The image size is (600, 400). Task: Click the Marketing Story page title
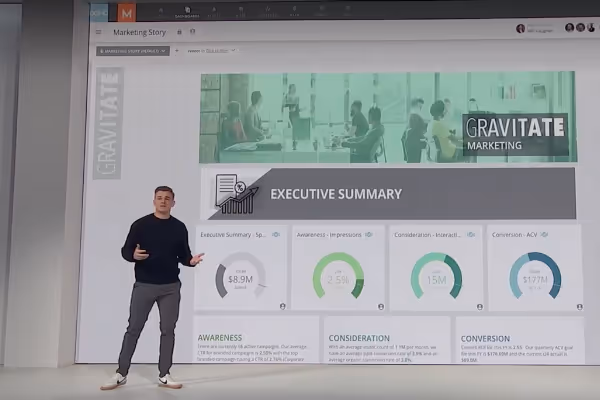click(x=139, y=33)
